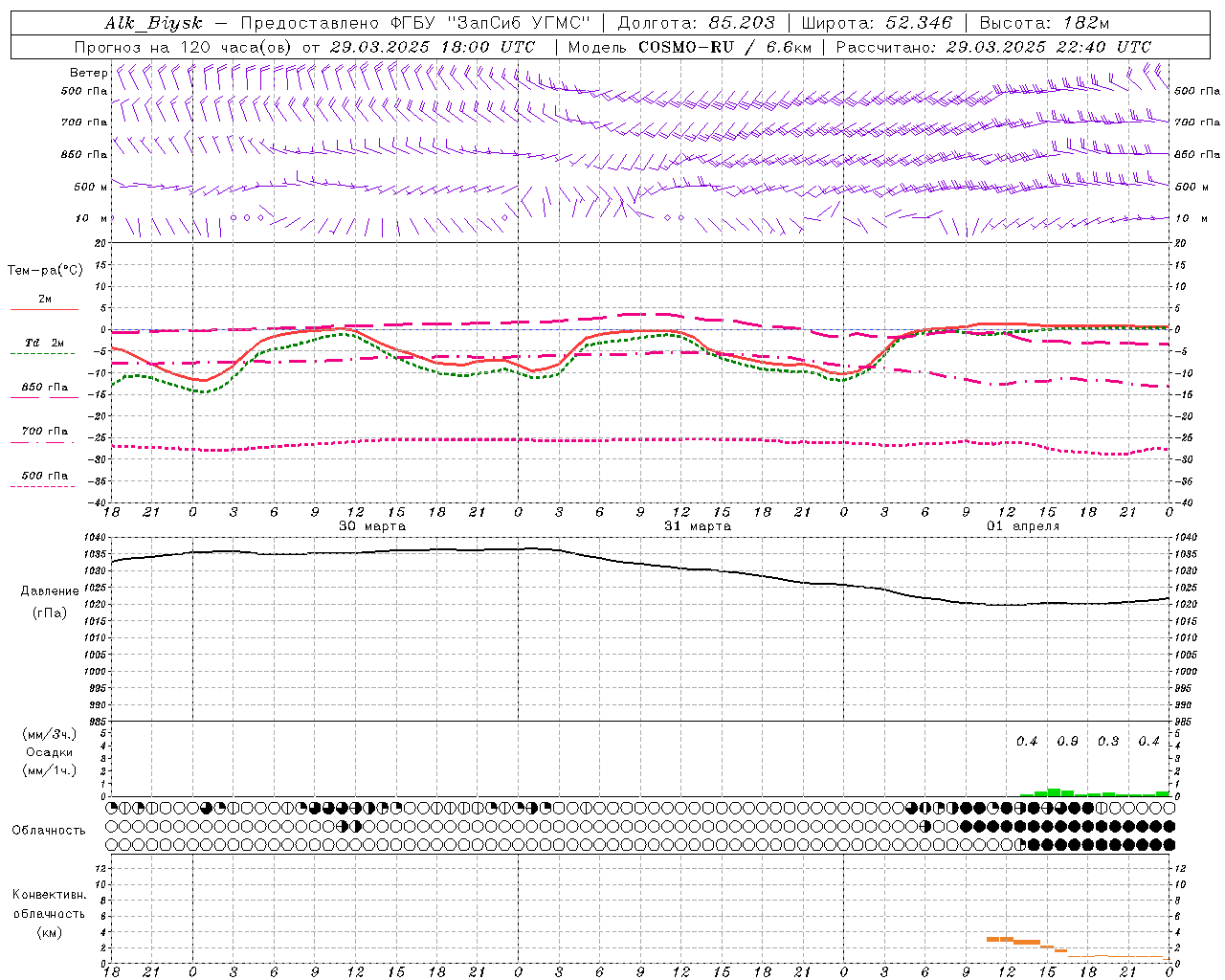Click the Осадки precipitation panel label

coord(50,752)
